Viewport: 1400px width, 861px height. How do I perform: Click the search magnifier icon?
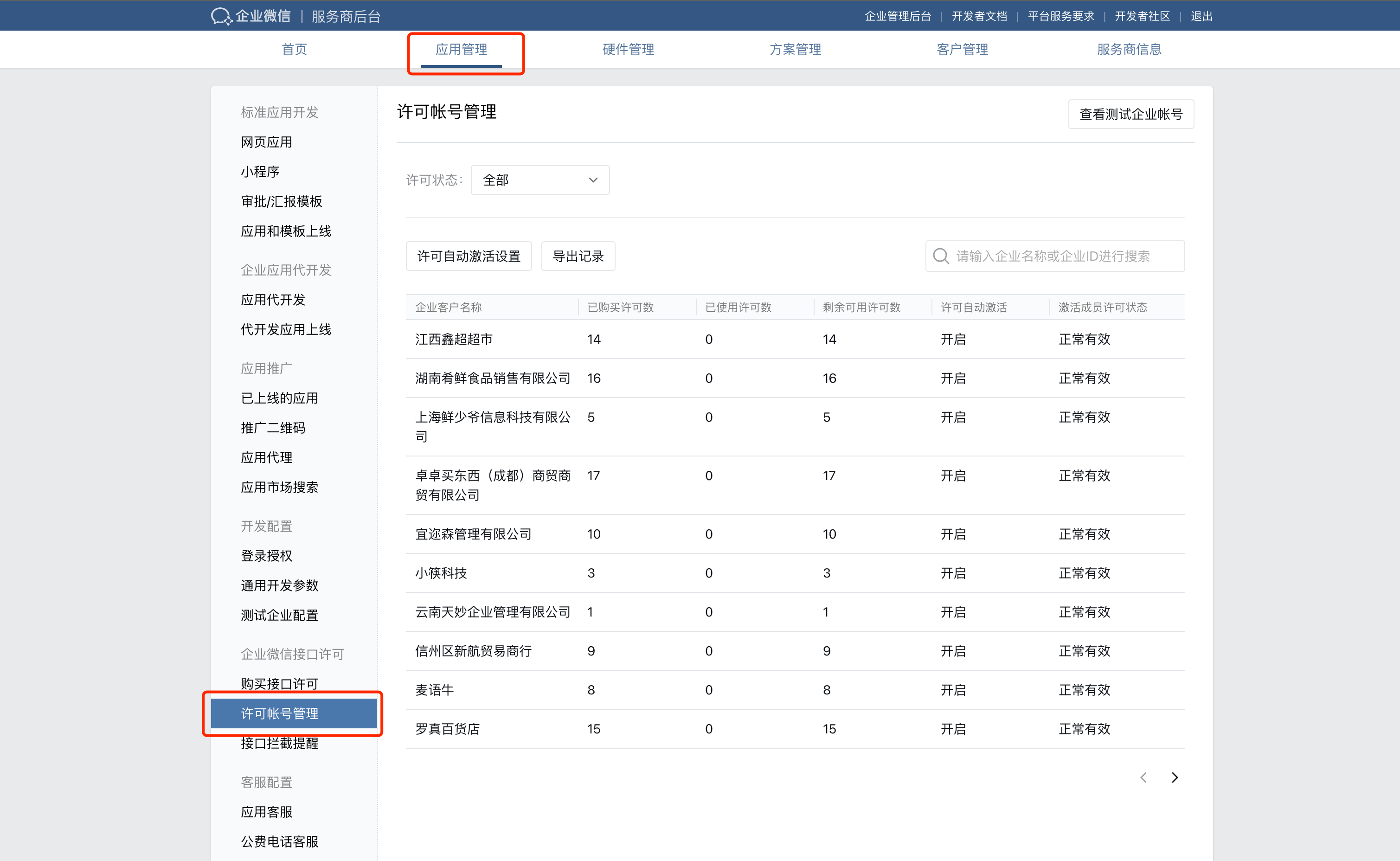941,256
